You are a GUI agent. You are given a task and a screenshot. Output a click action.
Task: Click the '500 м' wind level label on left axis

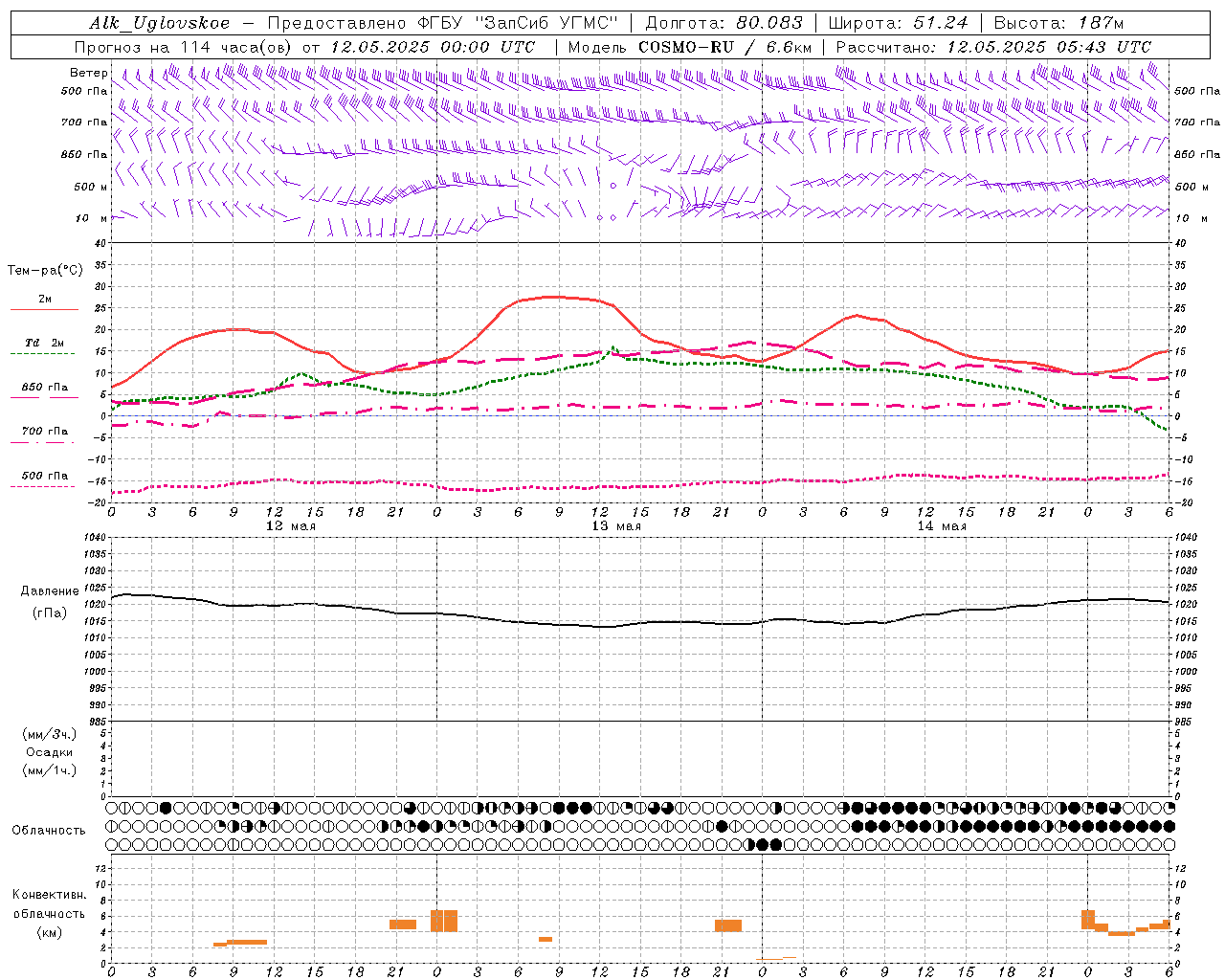pyautogui.click(x=91, y=187)
